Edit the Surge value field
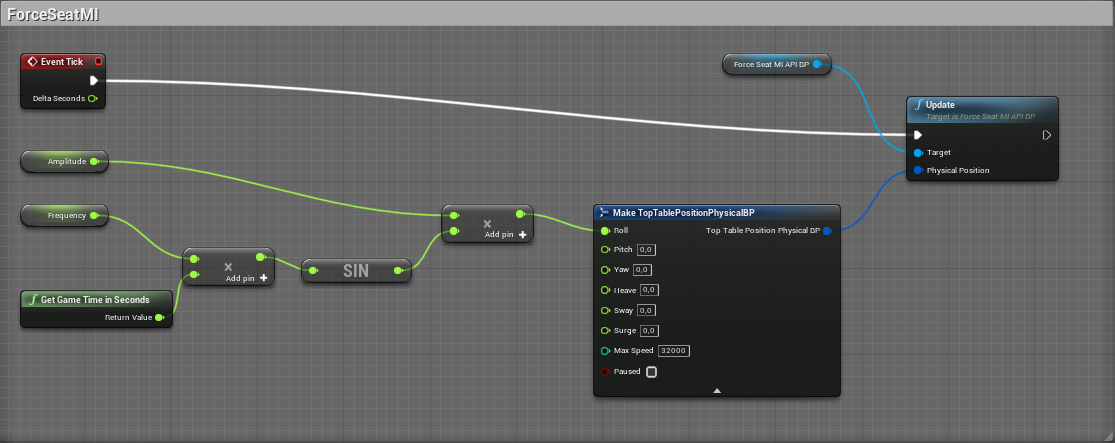This screenshot has height=443, width=1115. pyautogui.click(x=649, y=331)
